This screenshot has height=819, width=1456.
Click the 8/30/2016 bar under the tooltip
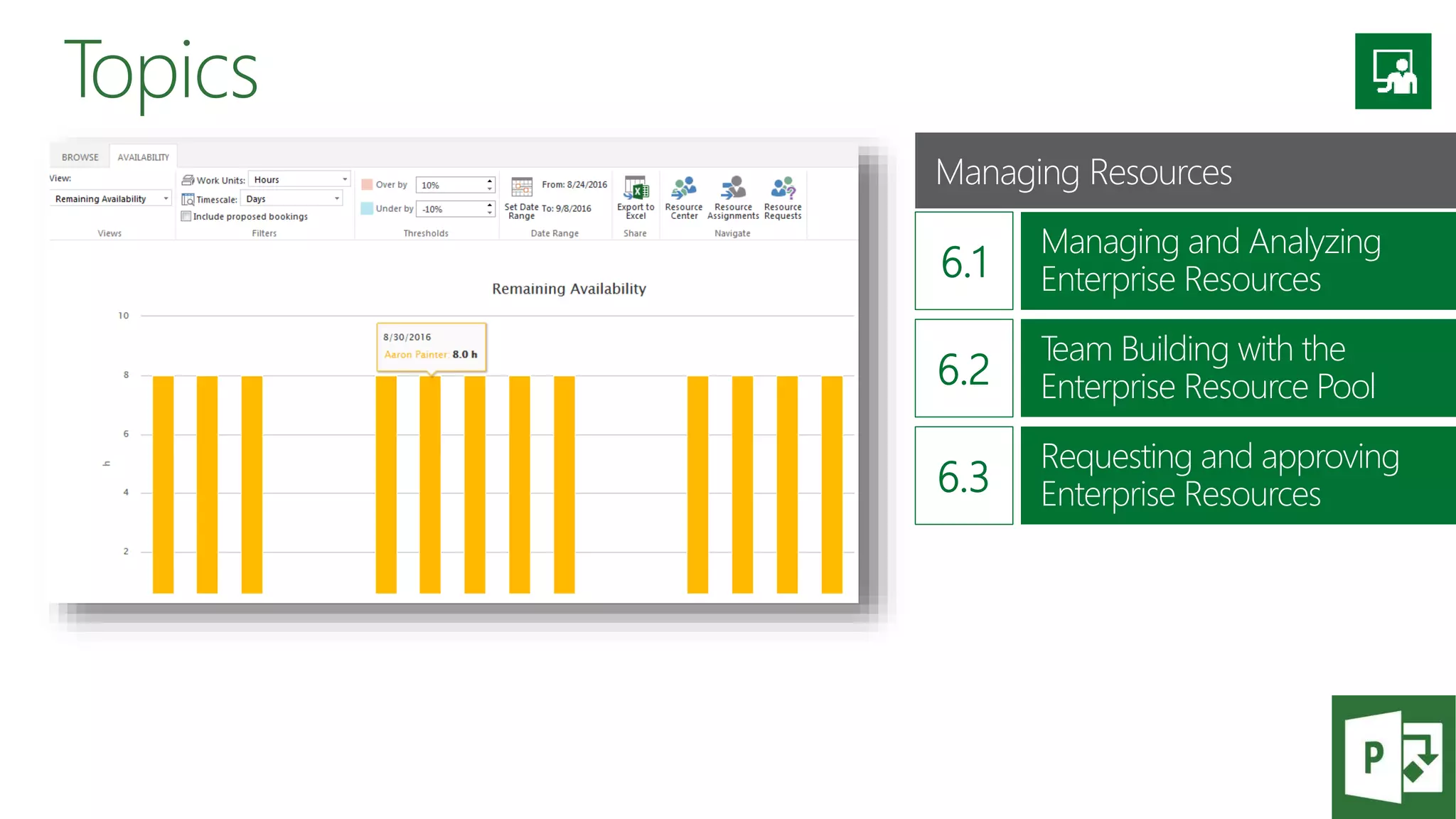tap(430, 485)
